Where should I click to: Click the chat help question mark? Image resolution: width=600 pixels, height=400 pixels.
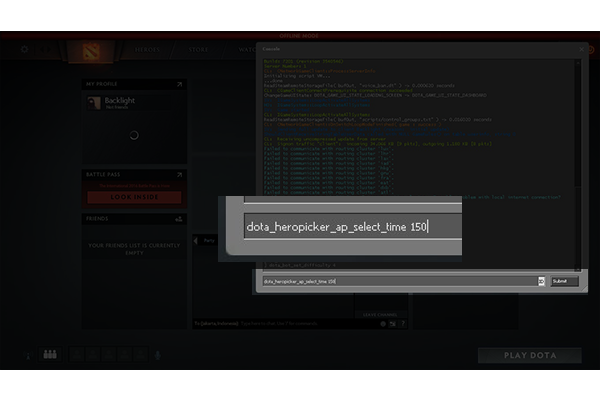point(403,324)
